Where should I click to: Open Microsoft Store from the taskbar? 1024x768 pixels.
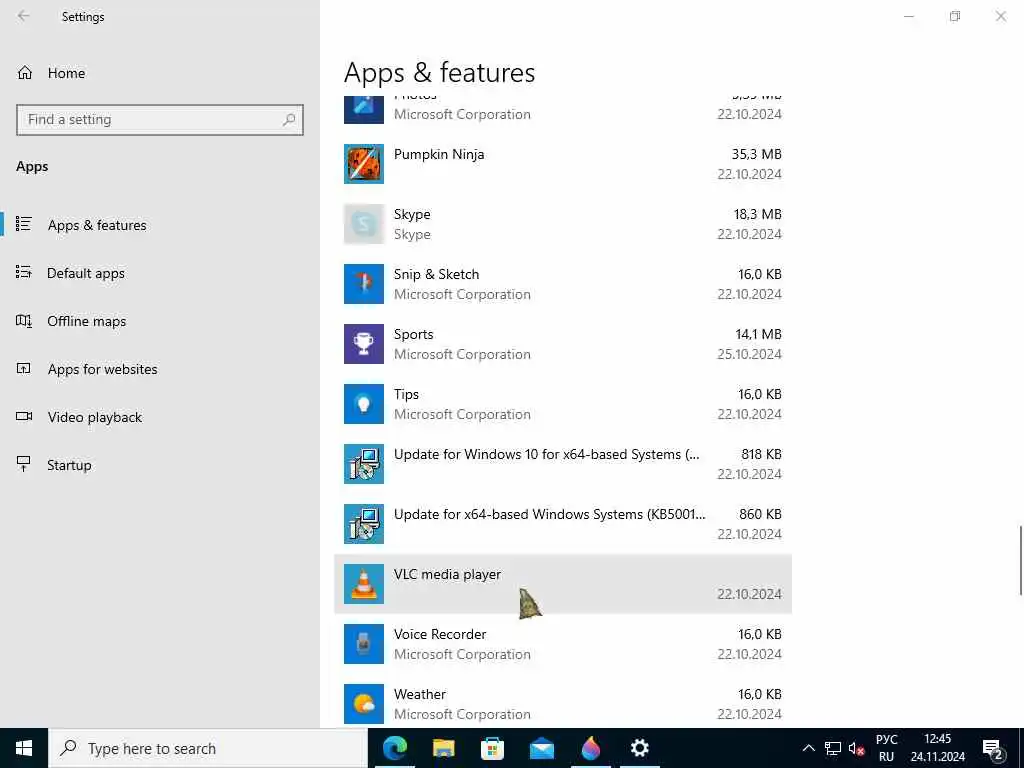(492, 748)
